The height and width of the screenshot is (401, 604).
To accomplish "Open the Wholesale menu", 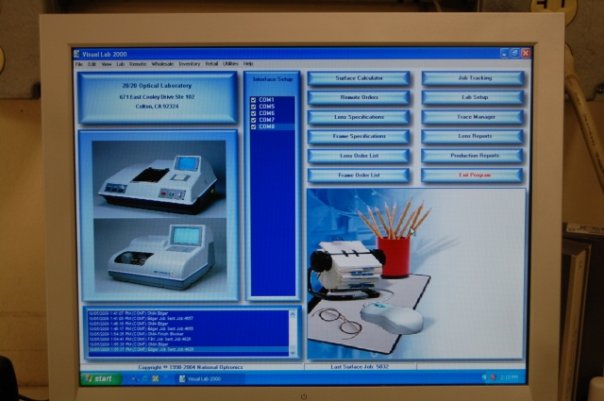I will coord(162,64).
